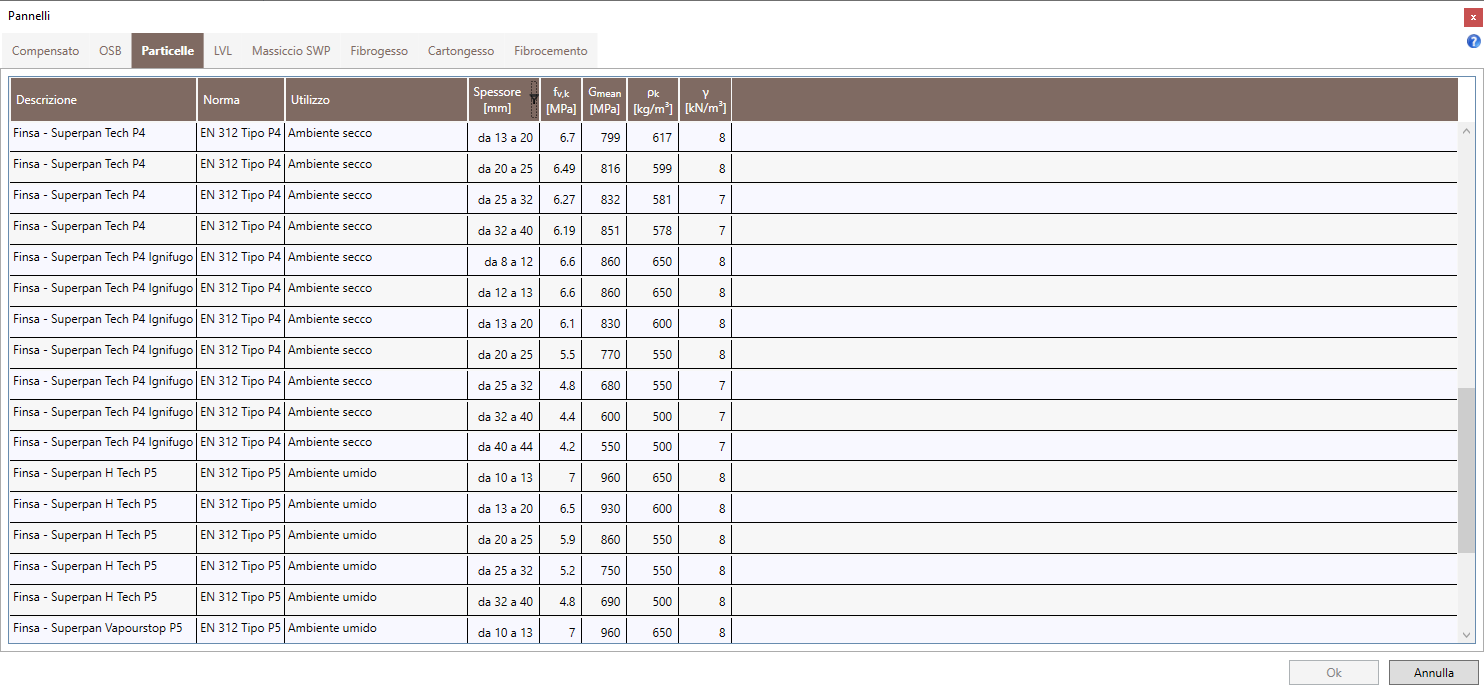Select Tech P4 Ignifugo row, da 25 a 32
1484x692 pixels.
click(x=734, y=385)
